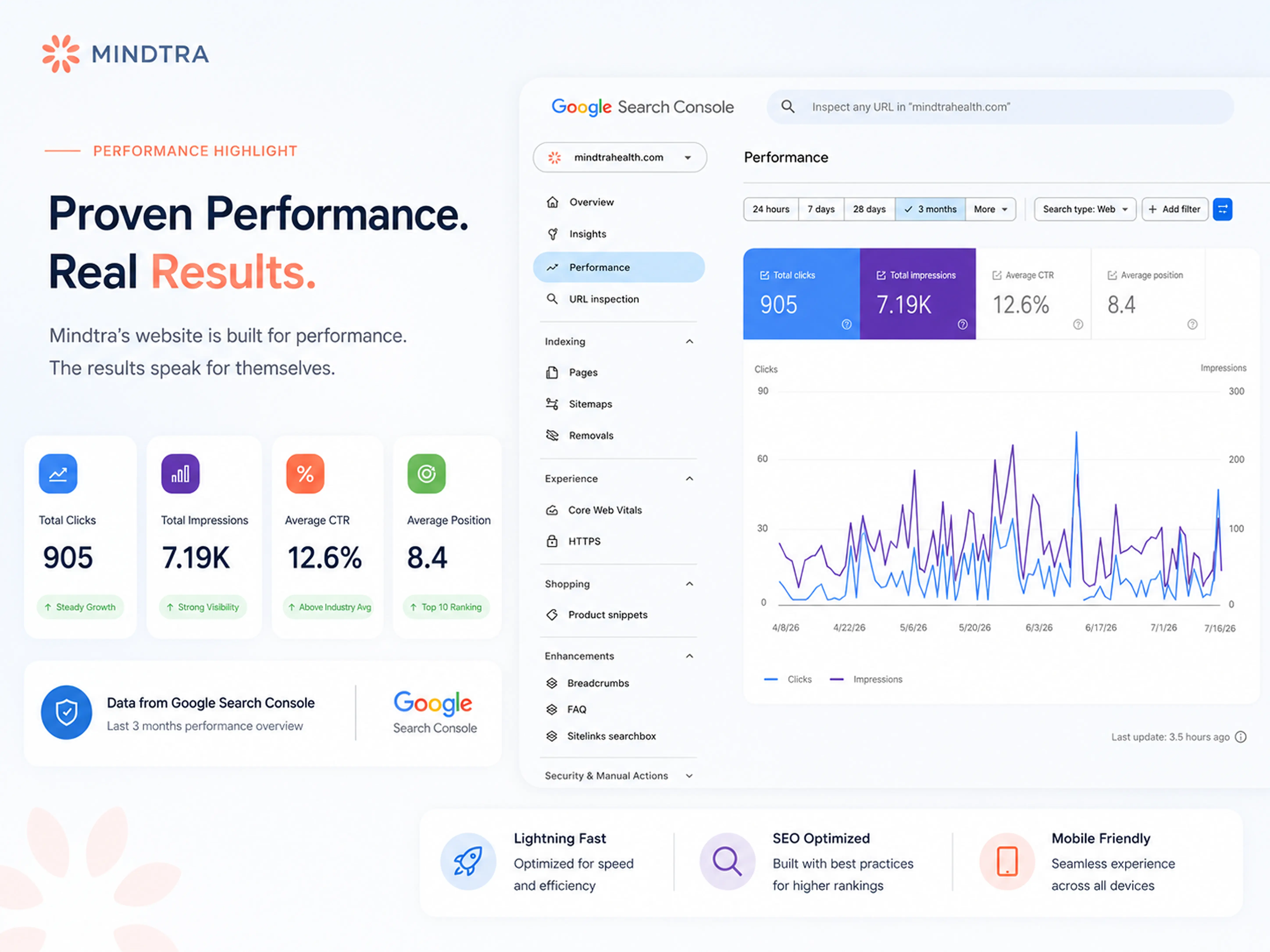Open the More date range dropdown
This screenshot has width=1270, height=952.
[990, 210]
